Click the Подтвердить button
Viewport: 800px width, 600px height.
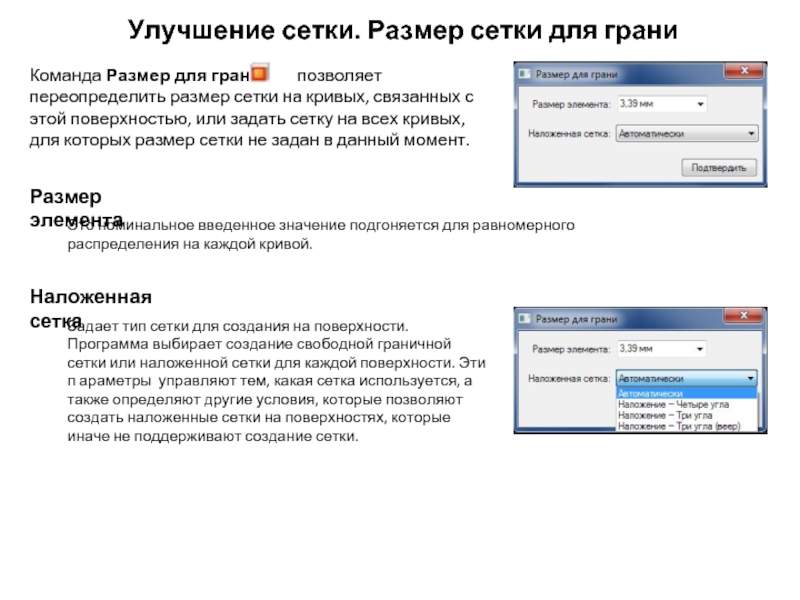pos(719,167)
